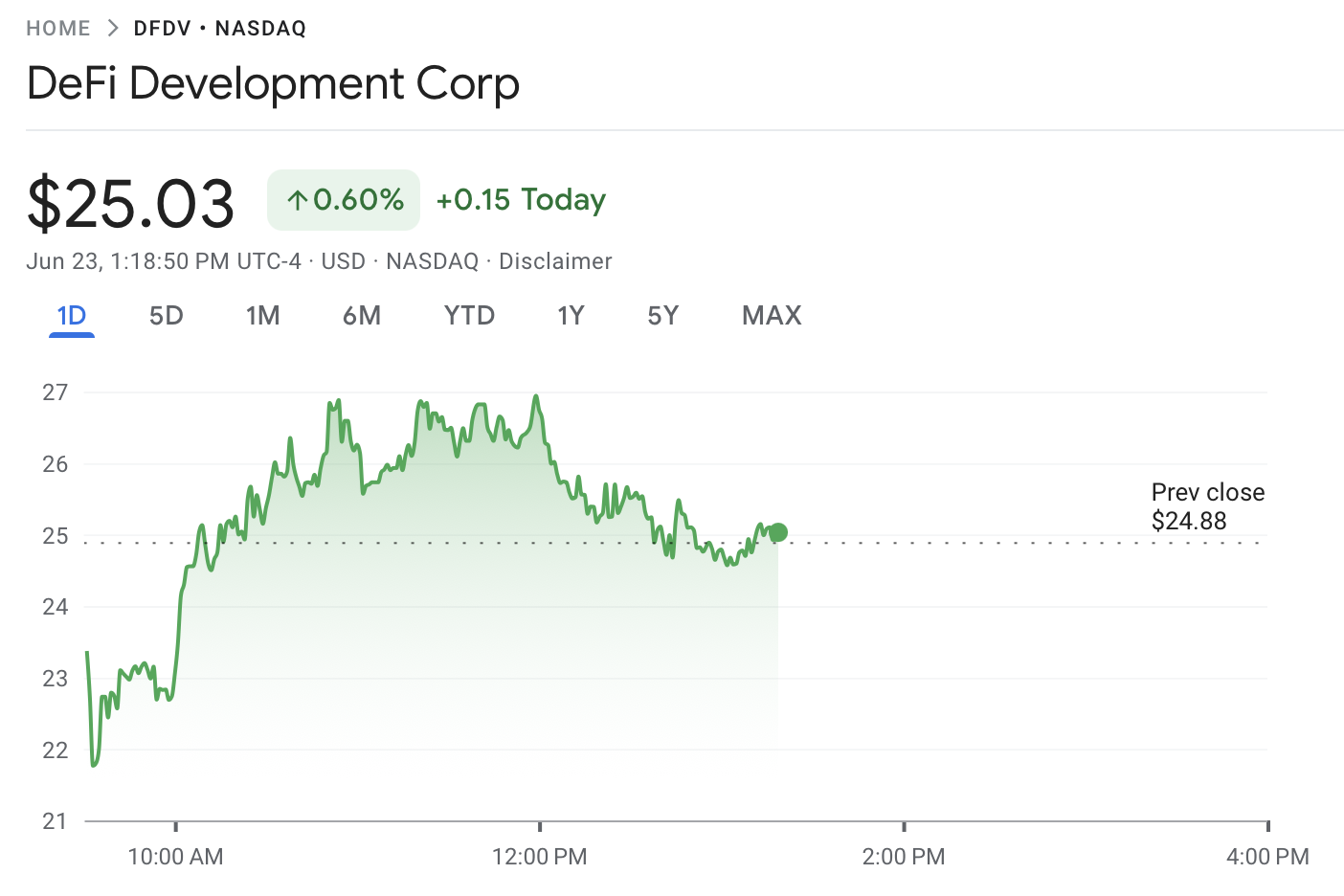1344x896 pixels.
Task: Select the 1D time range tab
Action: tap(72, 316)
